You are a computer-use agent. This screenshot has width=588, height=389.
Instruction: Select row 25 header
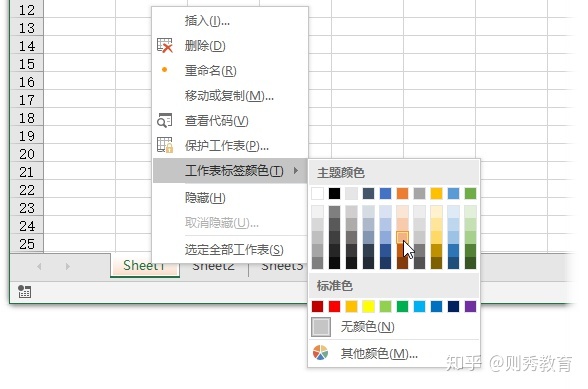click(27, 244)
